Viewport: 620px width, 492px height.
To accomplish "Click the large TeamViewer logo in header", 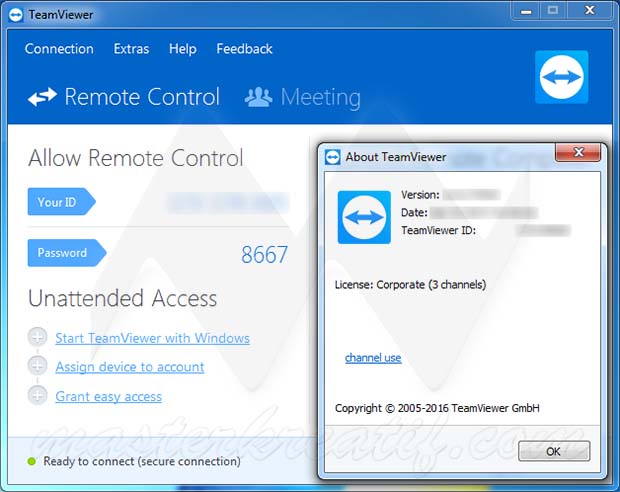I will click(561, 77).
